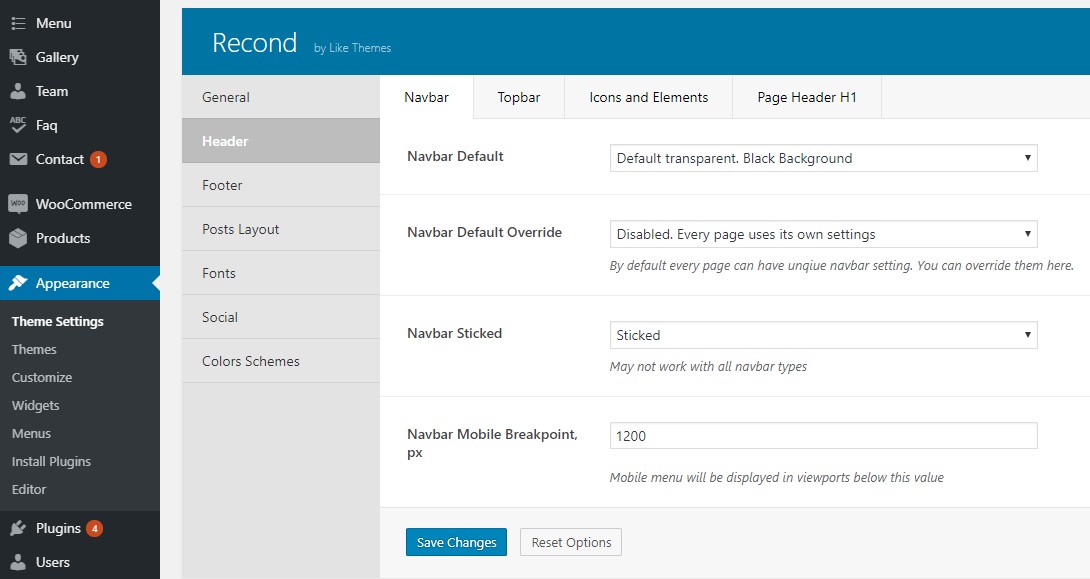Expand the Navbar Default Override dropdown

coord(823,234)
